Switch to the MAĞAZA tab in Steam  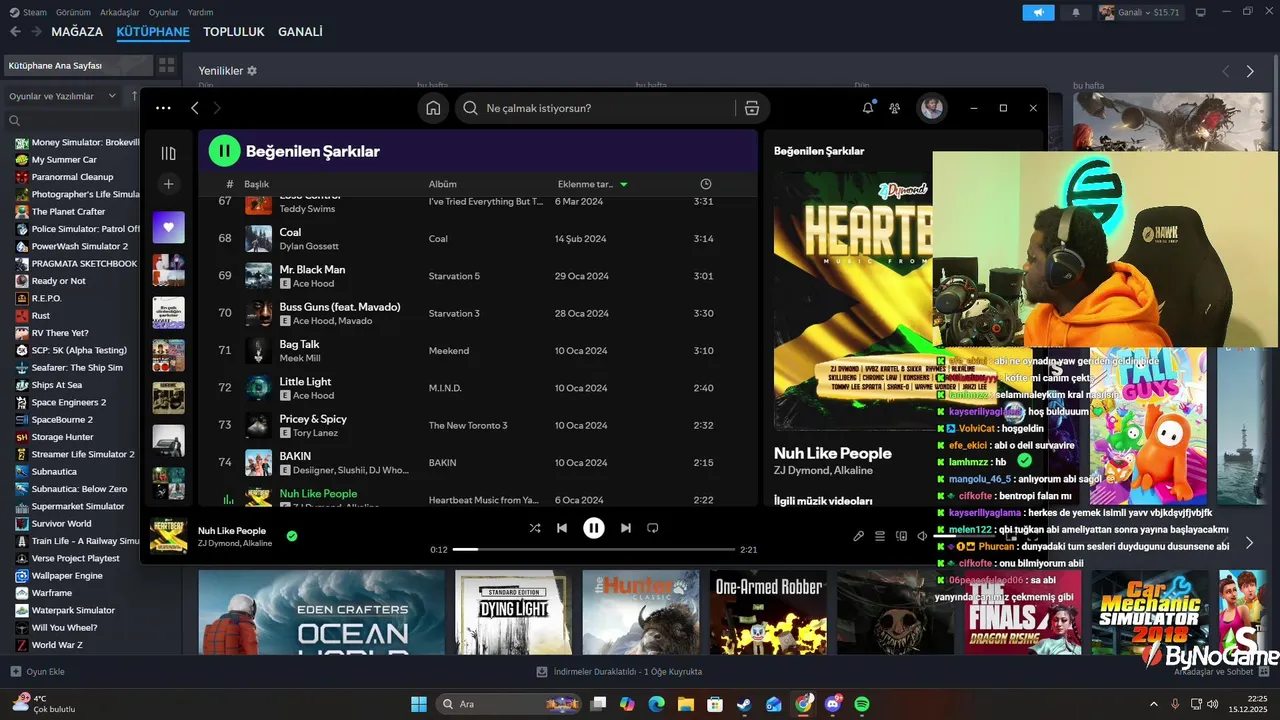point(77,32)
